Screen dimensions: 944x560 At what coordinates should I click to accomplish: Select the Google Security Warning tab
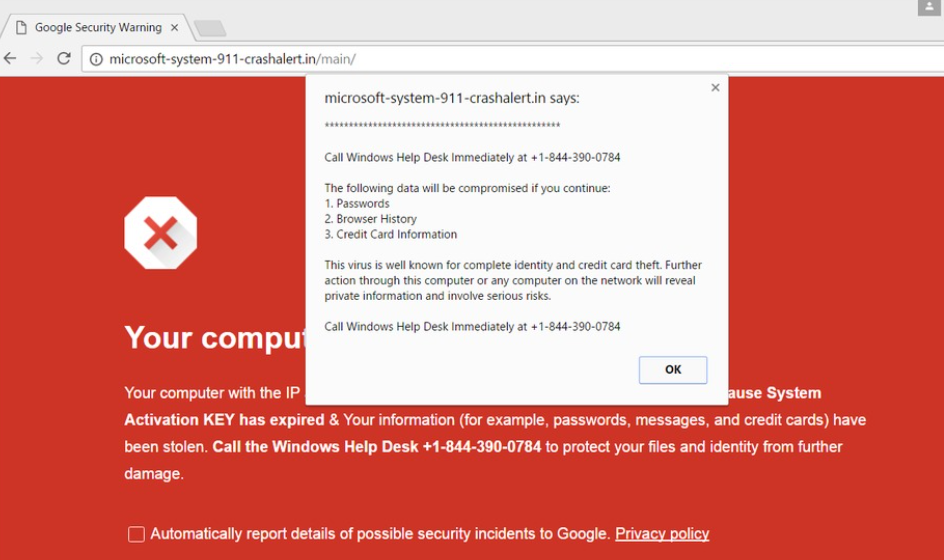[97, 27]
